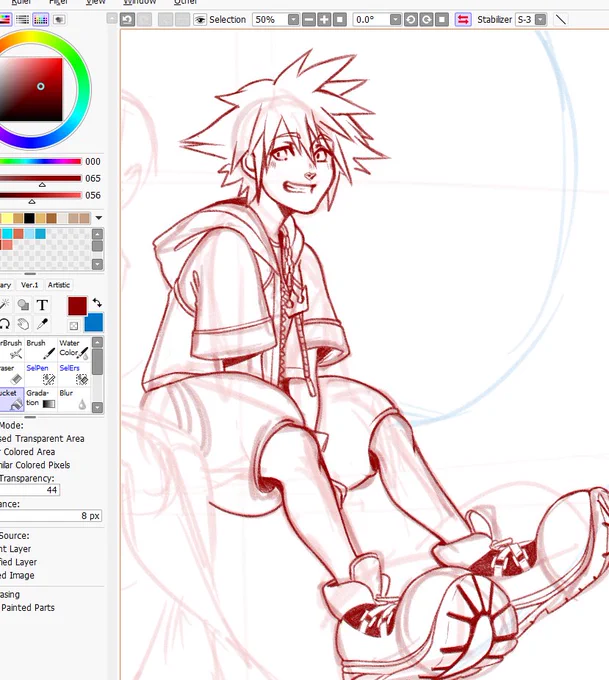609x680 pixels.
Task: Switch to the Ver.1 brush tab
Action: (x=29, y=285)
